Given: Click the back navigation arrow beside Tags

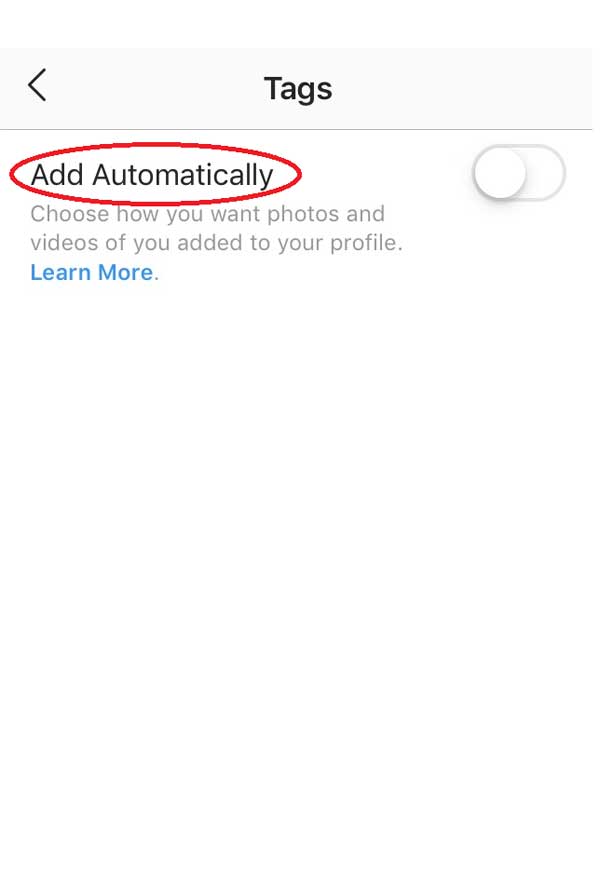Looking at the screenshot, I should pos(37,86).
